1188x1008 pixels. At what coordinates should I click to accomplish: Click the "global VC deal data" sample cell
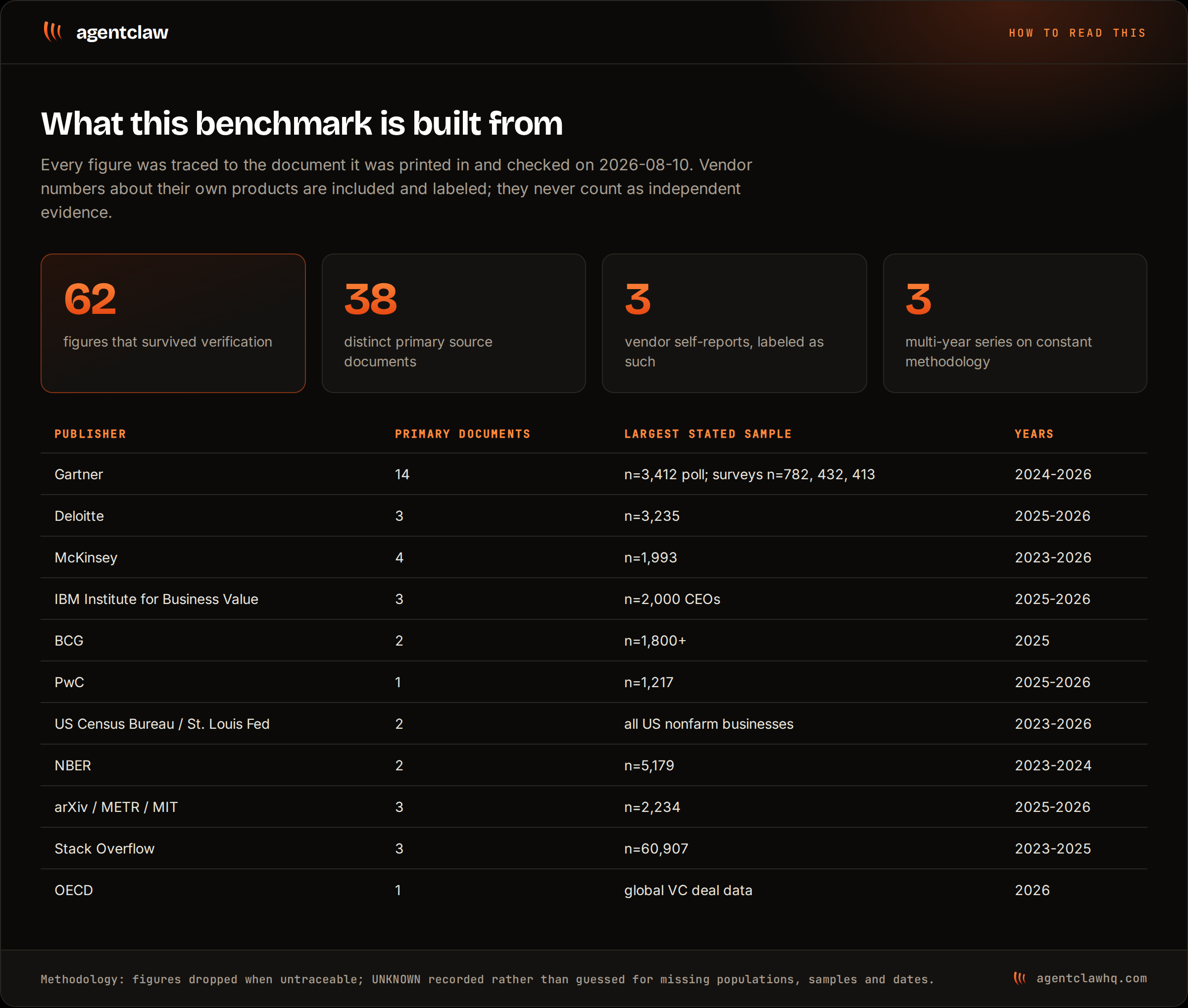coord(688,890)
